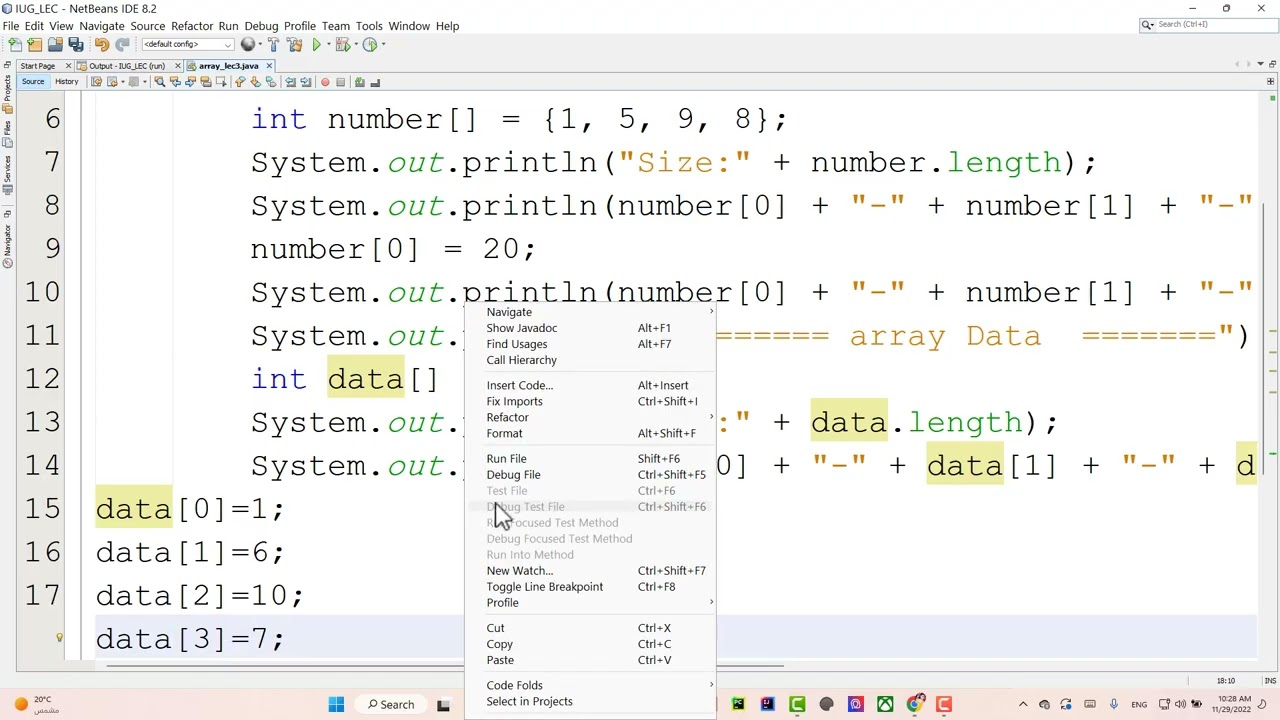Open Google Chrome from the taskbar

[x=914, y=704]
